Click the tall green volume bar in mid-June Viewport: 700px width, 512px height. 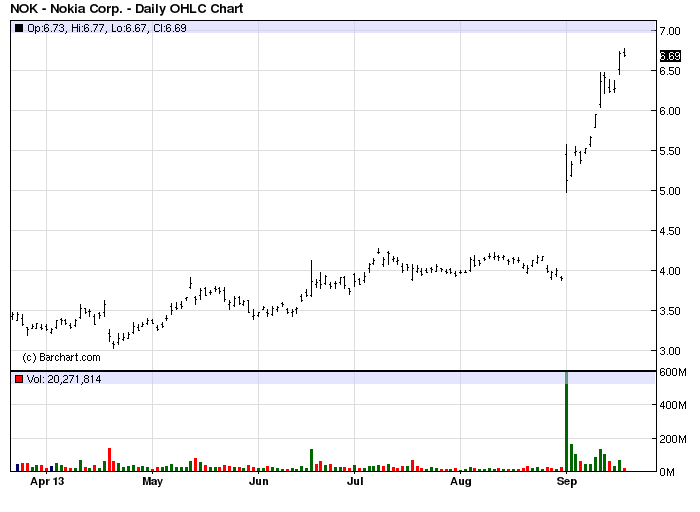click(312, 460)
